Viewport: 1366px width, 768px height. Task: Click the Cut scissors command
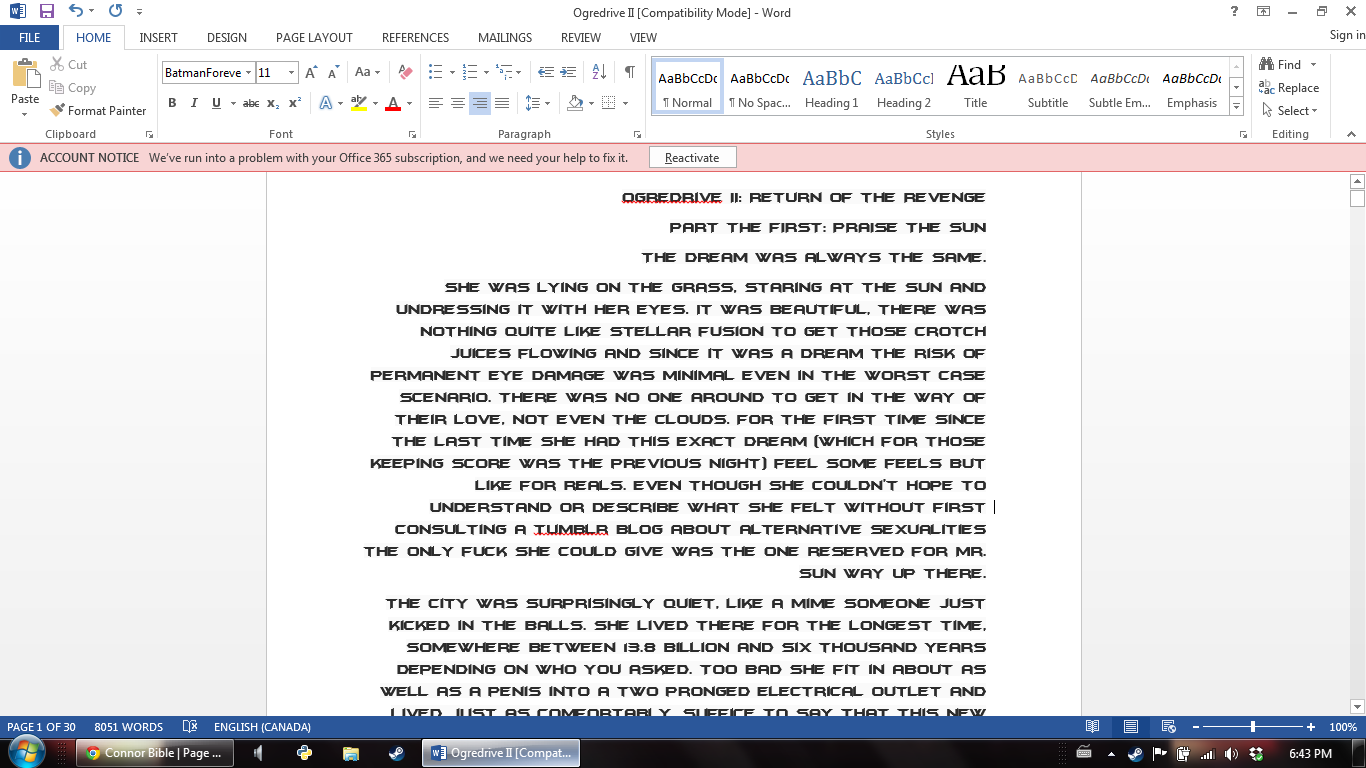pos(69,65)
